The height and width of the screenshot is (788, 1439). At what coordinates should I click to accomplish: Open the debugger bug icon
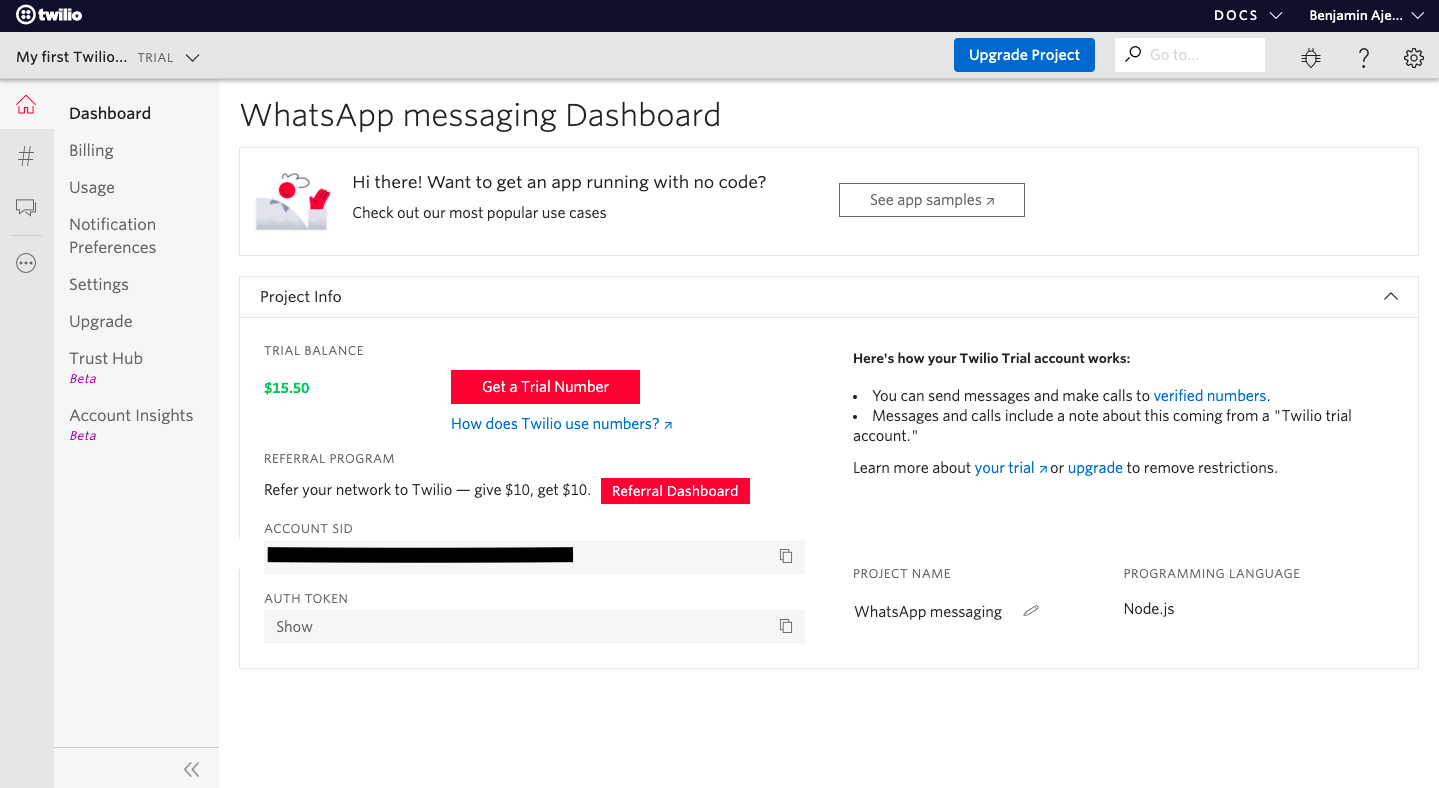coord(1311,57)
